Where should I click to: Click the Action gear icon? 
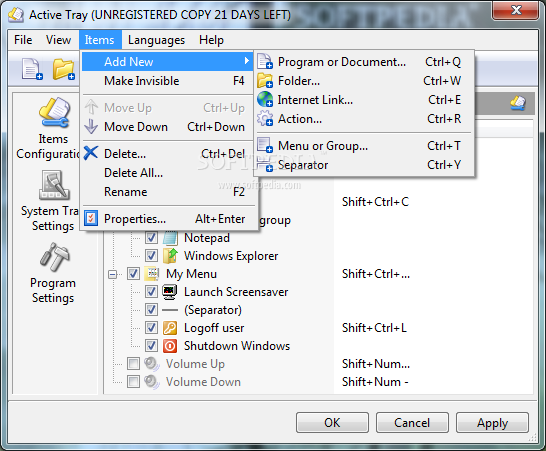coord(265,119)
